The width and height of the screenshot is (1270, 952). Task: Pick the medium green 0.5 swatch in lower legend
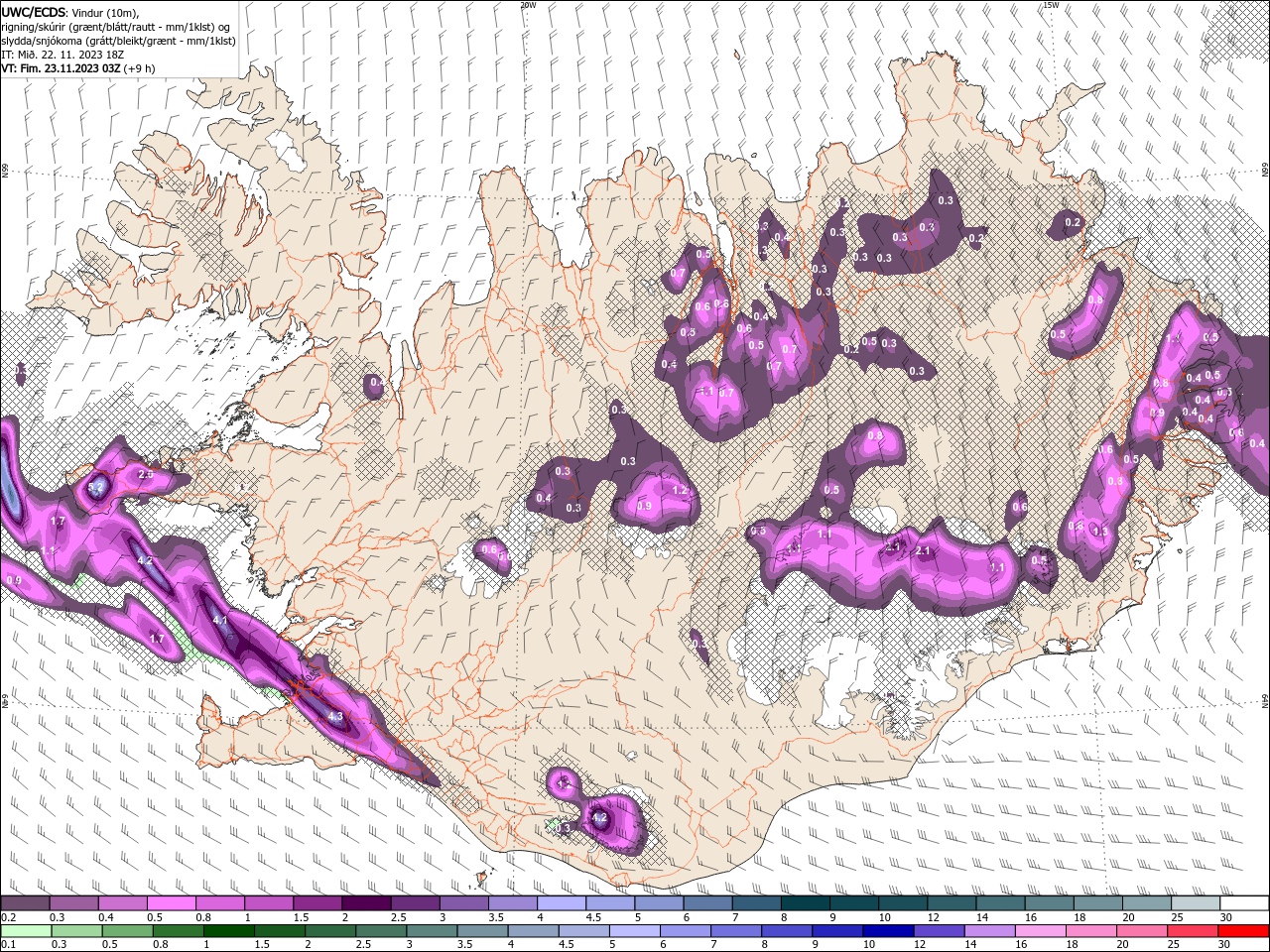pos(127,930)
